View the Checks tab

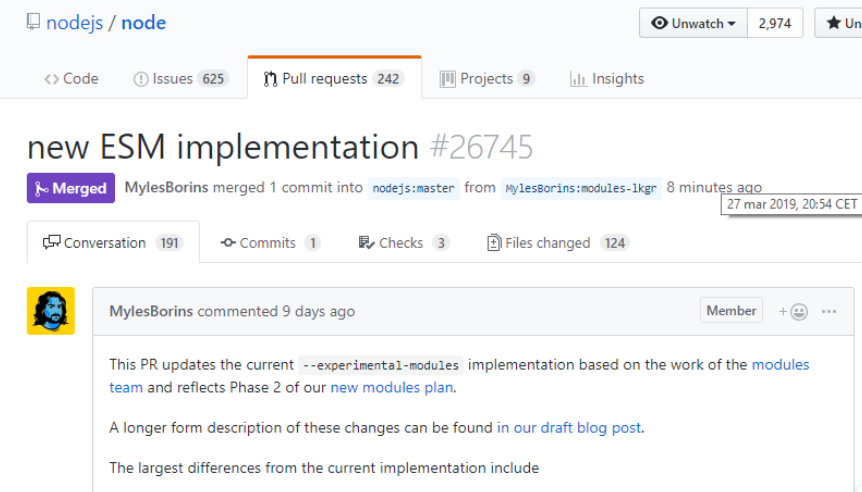pyautogui.click(x=404, y=242)
